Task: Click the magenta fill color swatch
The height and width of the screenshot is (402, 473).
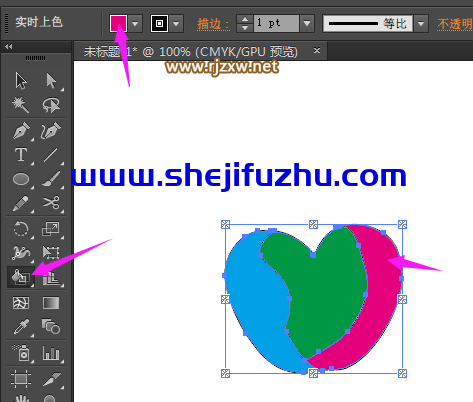Action: (x=118, y=24)
